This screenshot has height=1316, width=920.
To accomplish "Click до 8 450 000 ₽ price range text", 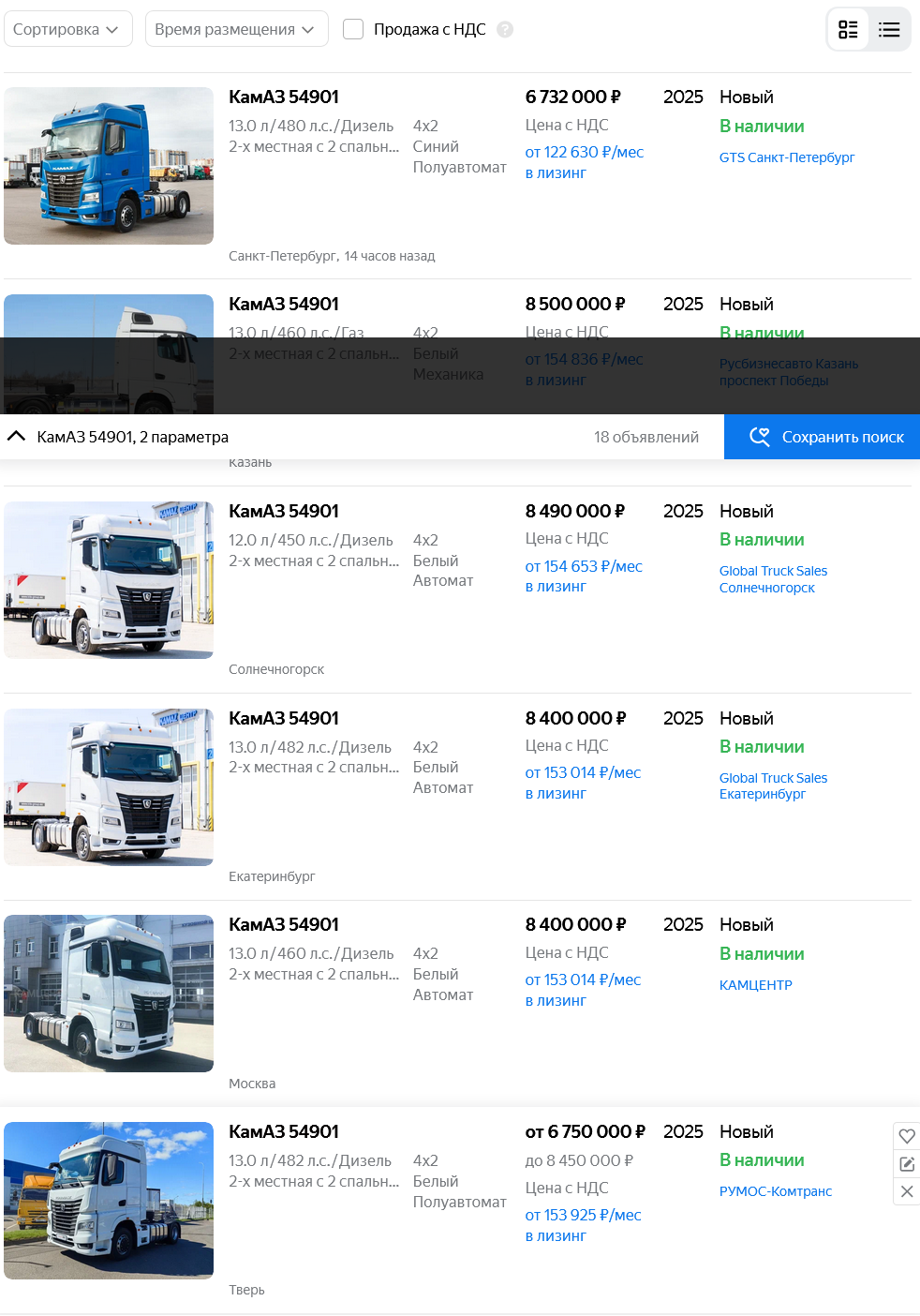I will coord(579,1160).
